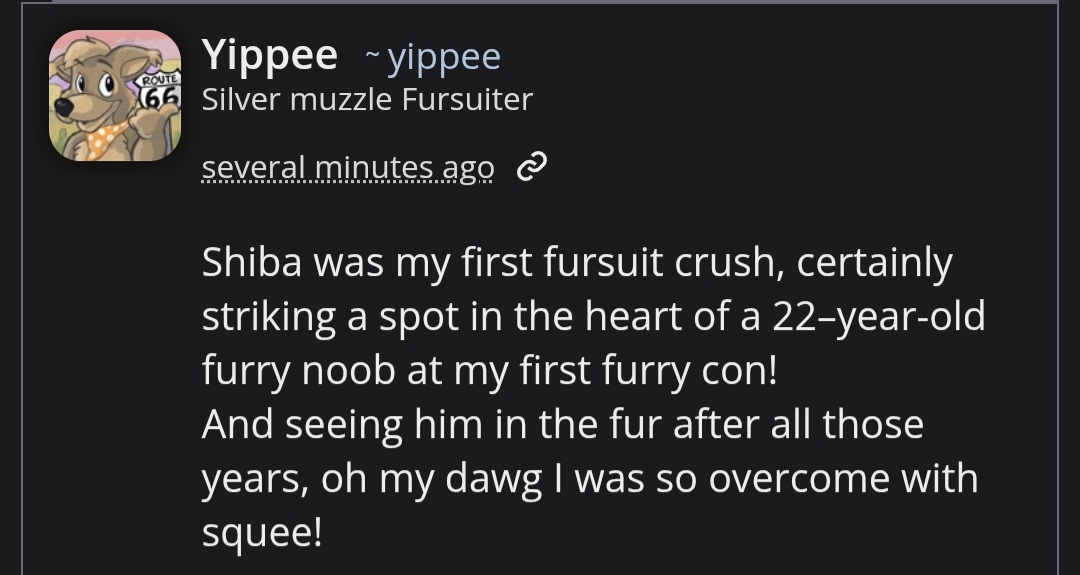The image size is (1080, 575).
Task: Open the Yippee display name profile
Action: (270, 56)
